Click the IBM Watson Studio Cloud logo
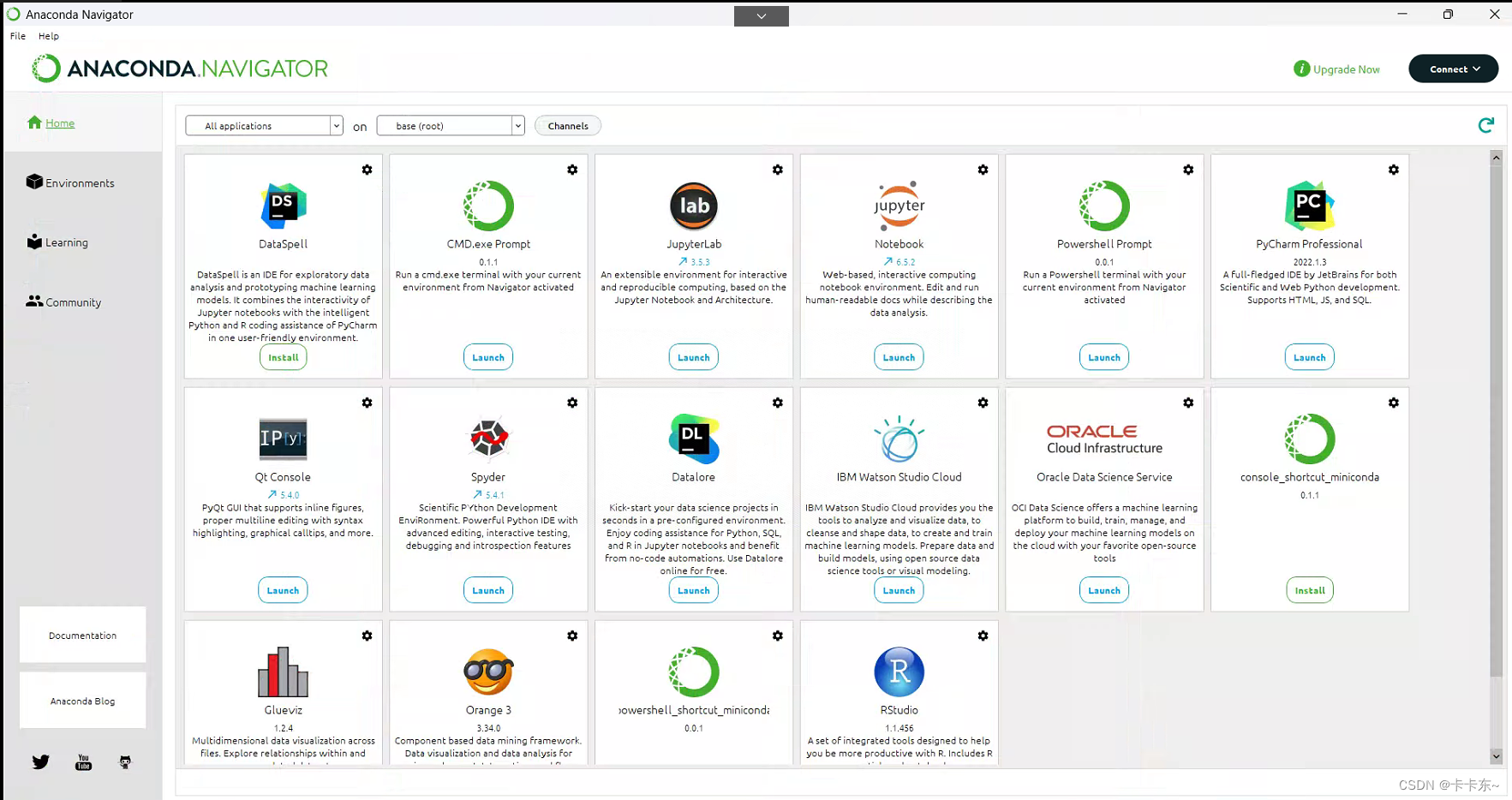Image resolution: width=1512 pixels, height=800 pixels. coord(899,439)
